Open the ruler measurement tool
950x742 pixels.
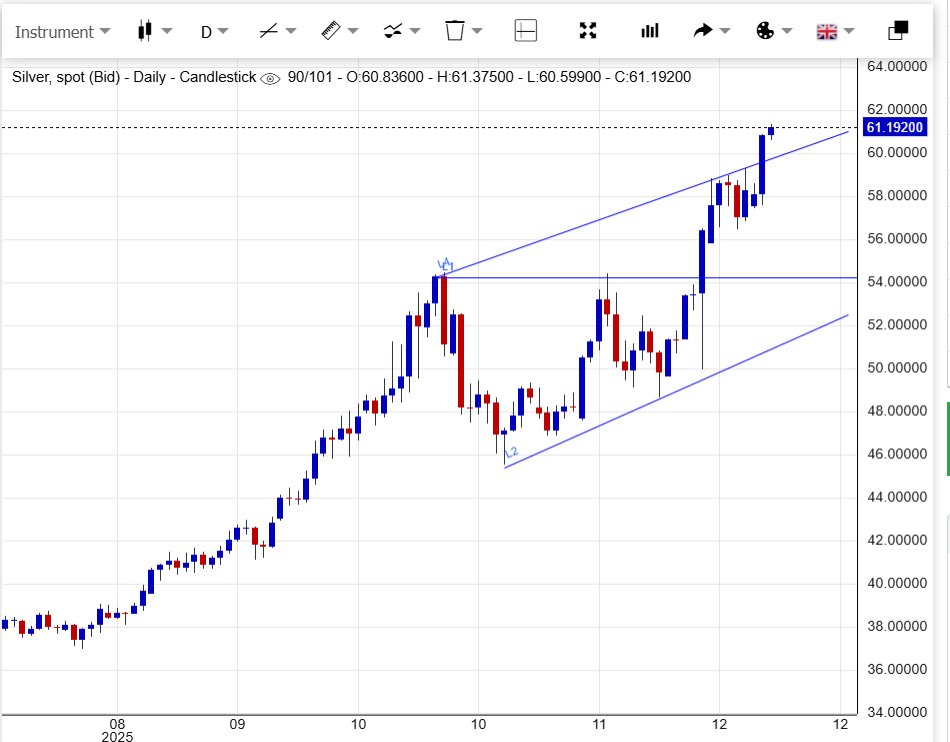click(x=331, y=31)
